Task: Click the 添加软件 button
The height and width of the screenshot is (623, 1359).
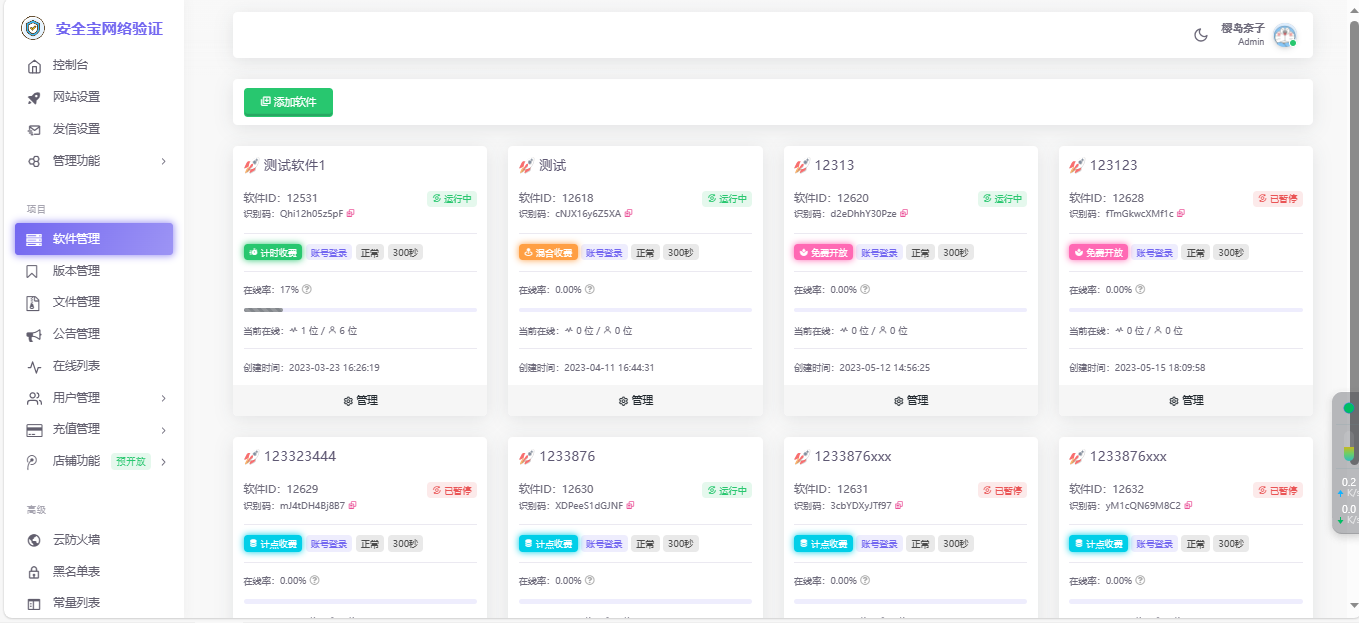Action: point(288,102)
